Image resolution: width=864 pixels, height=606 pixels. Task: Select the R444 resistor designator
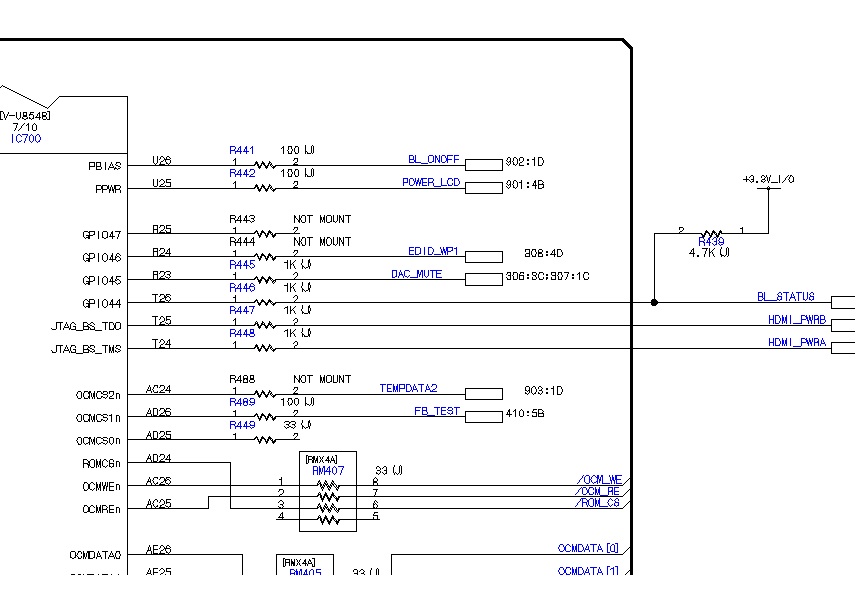click(x=242, y=241)
